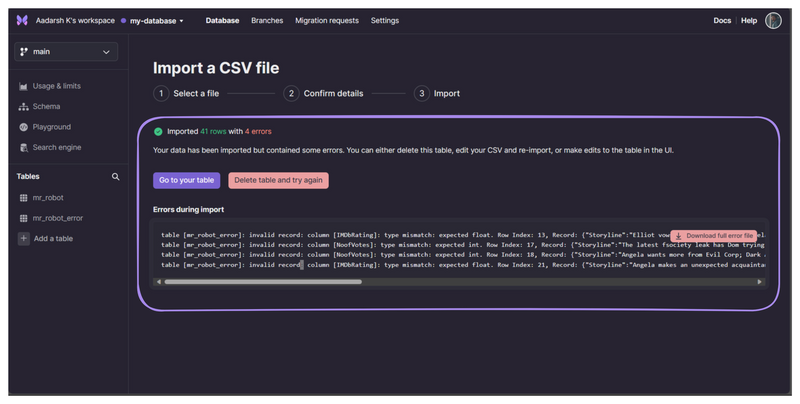
Task: Click the error line with Row Index: 17
Action: [x=462, y=245]
